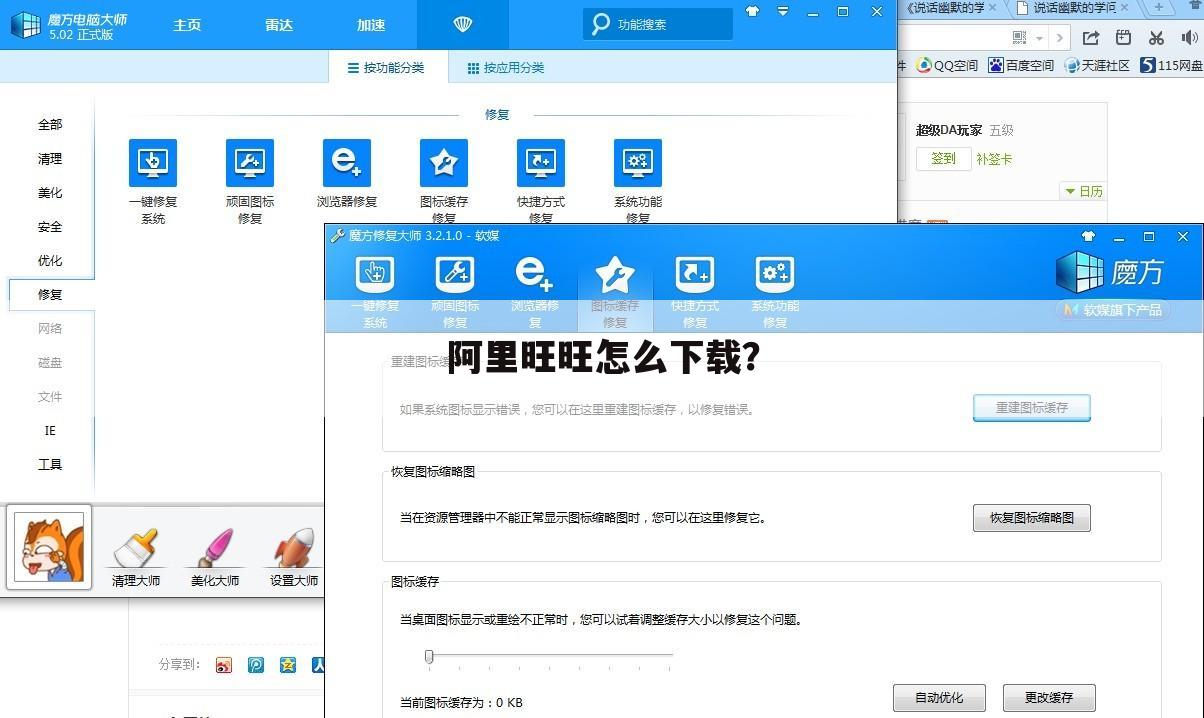The height and width of the screenshot is (718, 1204).
Task: Select 美化 in the left category list
Action: 50,193
